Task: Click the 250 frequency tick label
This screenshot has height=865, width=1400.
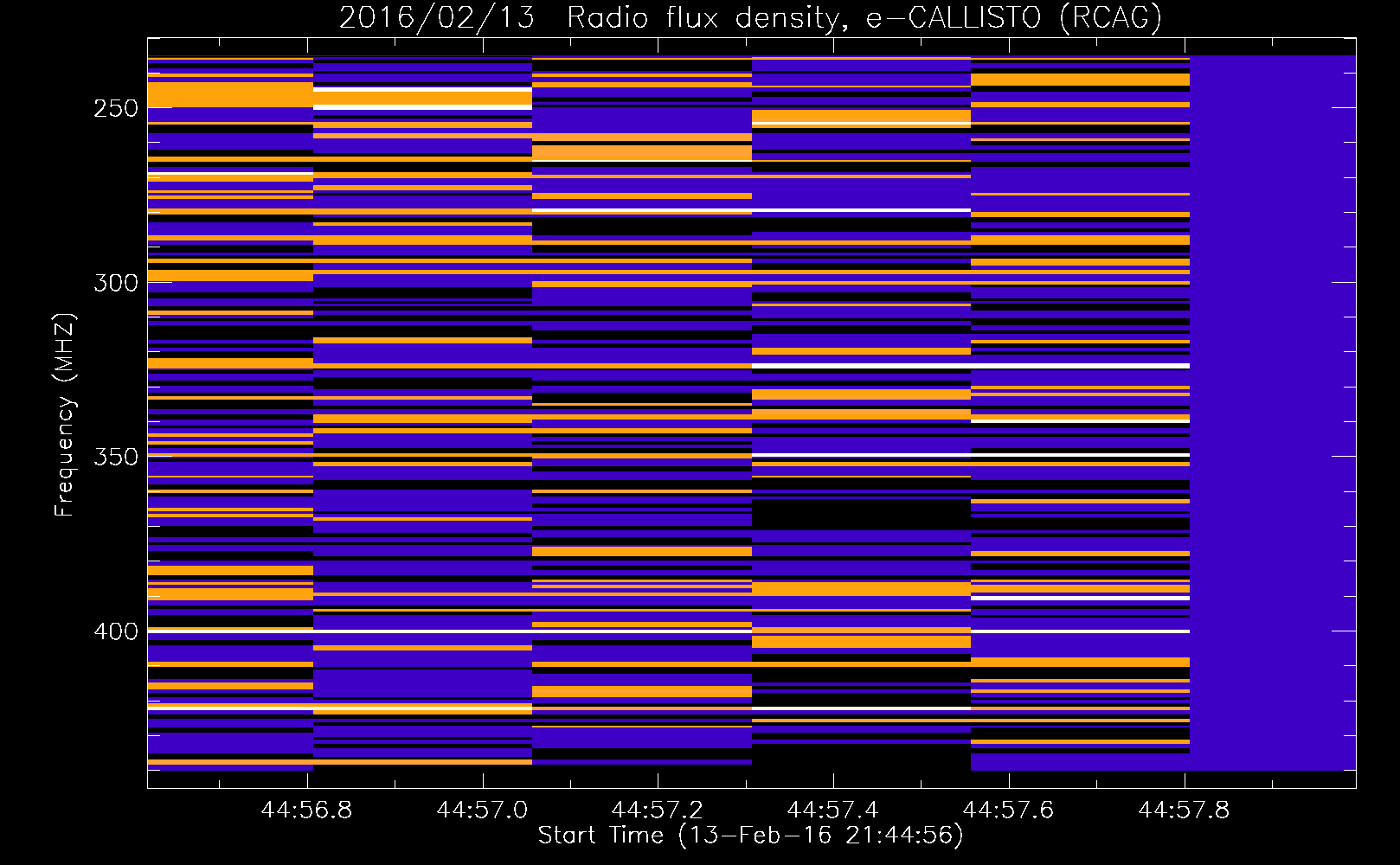Action: [116, 108]
